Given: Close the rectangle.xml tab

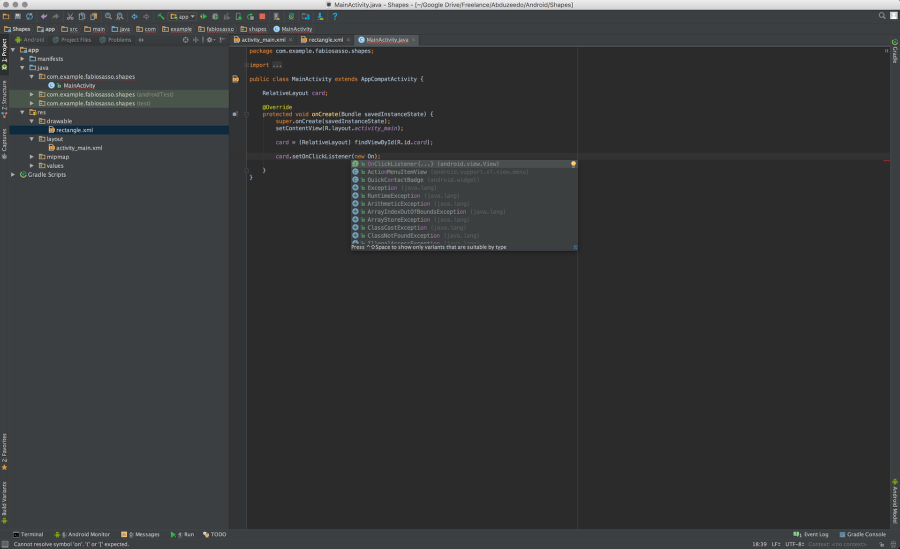Looking at the screenshot, I should [x=348, y=40].
